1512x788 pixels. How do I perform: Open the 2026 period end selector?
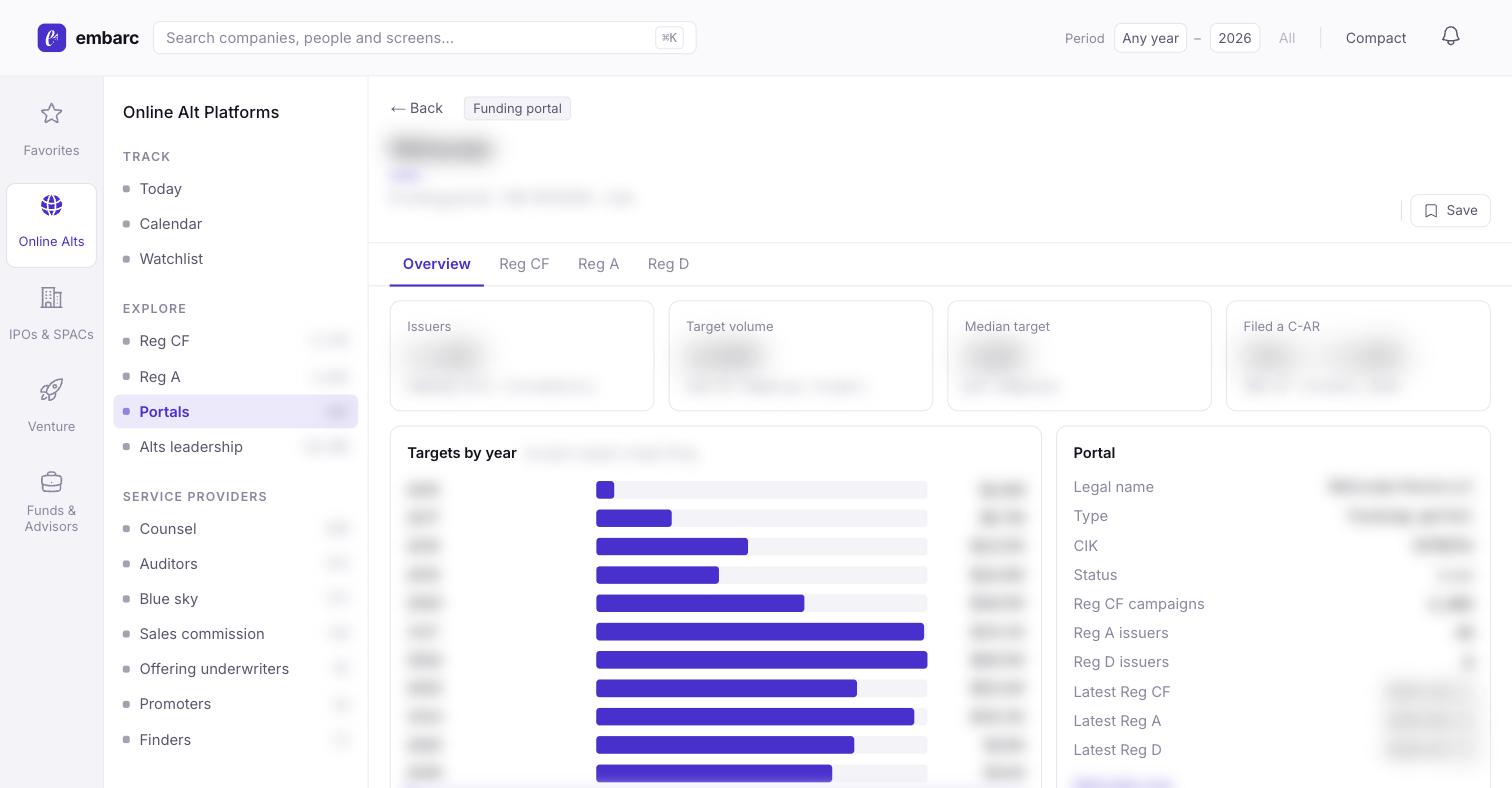click(1234, 38)
